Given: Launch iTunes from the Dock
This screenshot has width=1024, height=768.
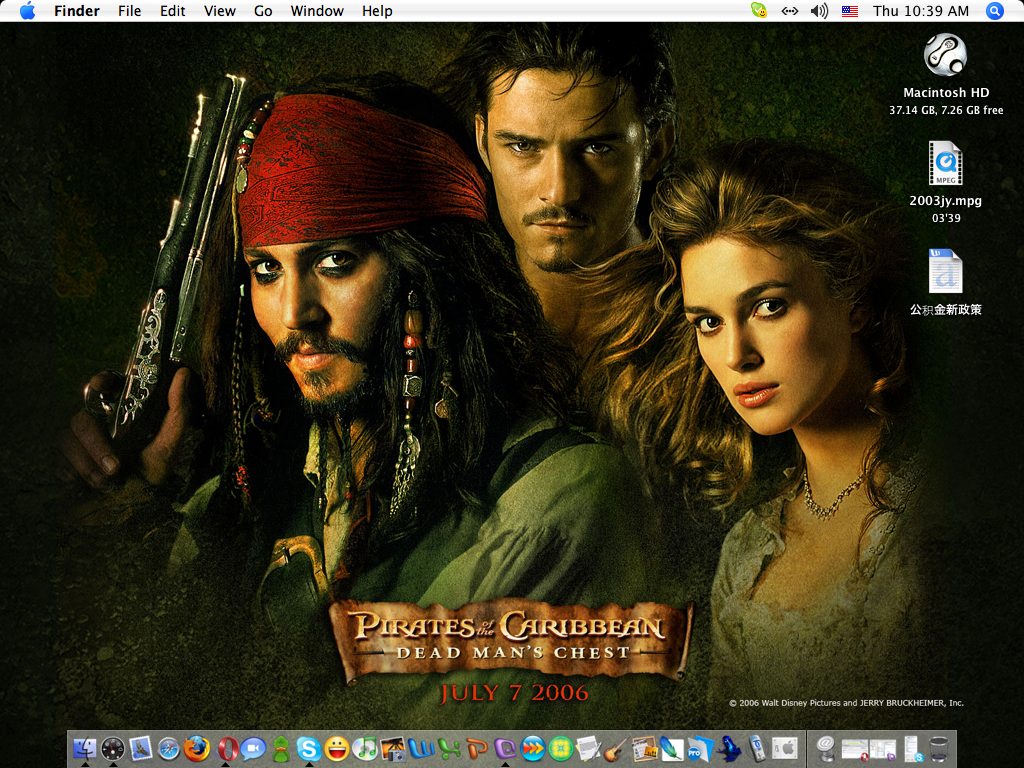Looking at the screenshot, I should click(365, 748).
